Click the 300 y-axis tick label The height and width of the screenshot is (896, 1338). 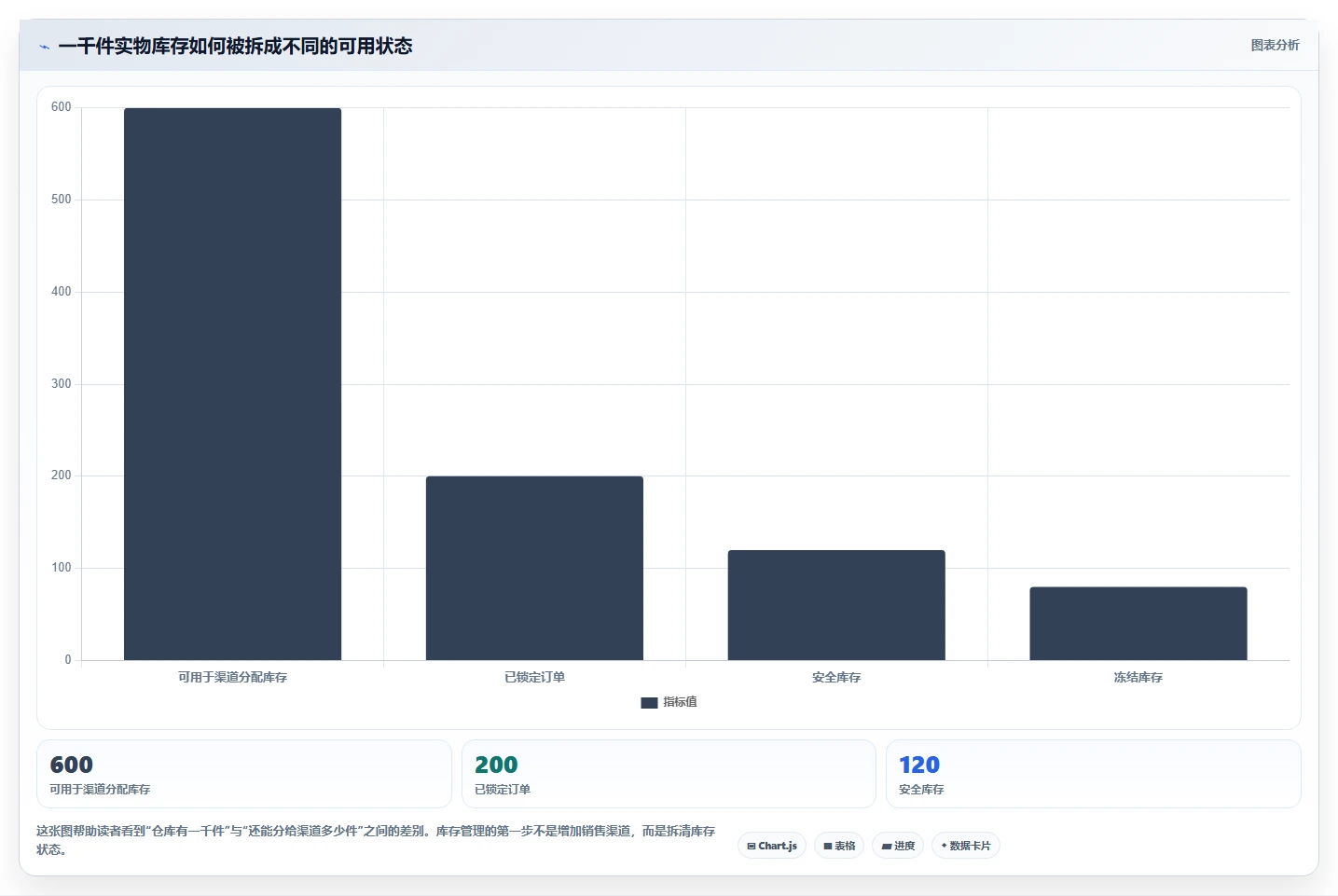coord(62,384)
